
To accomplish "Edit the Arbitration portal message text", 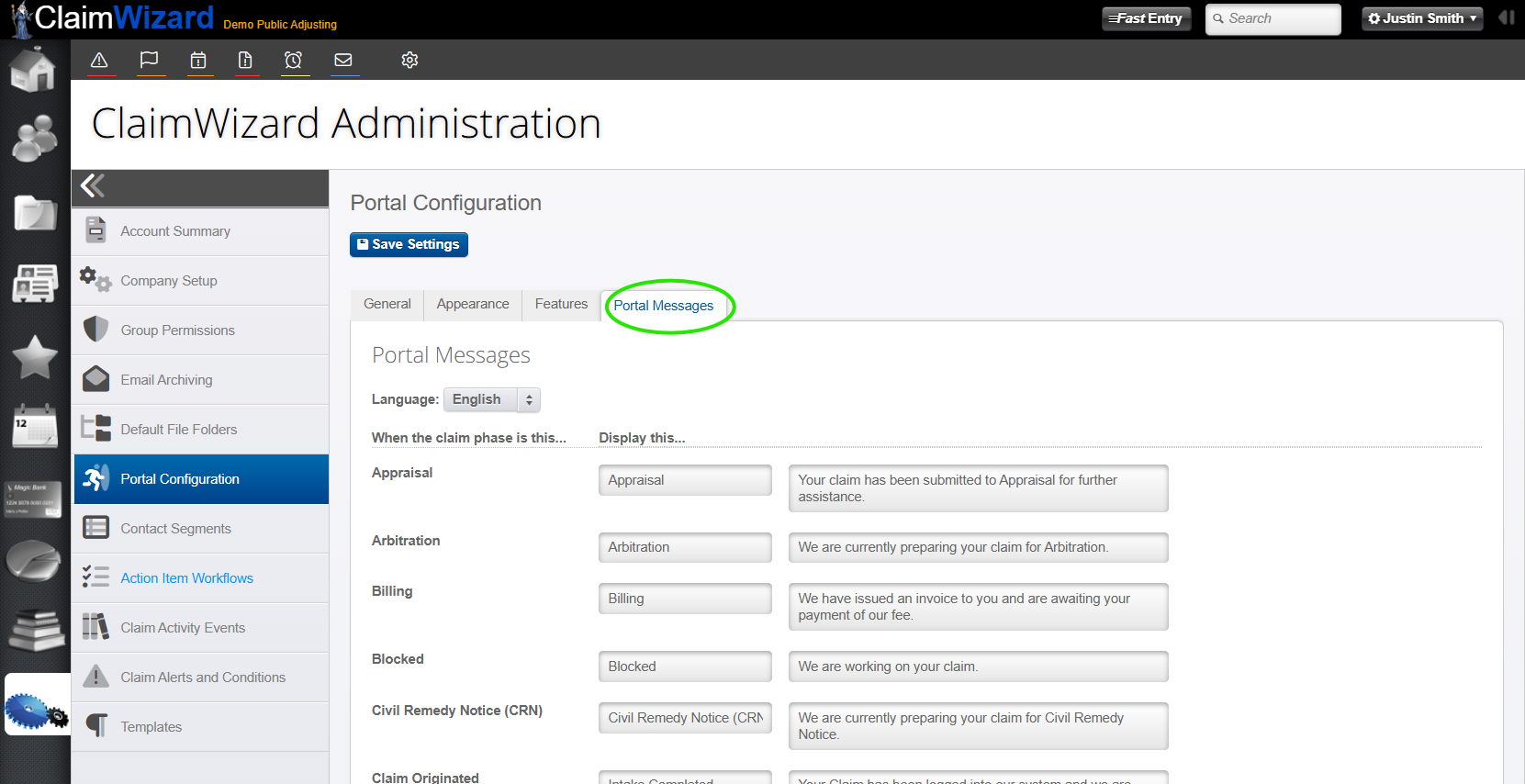I will click(978, 547).
